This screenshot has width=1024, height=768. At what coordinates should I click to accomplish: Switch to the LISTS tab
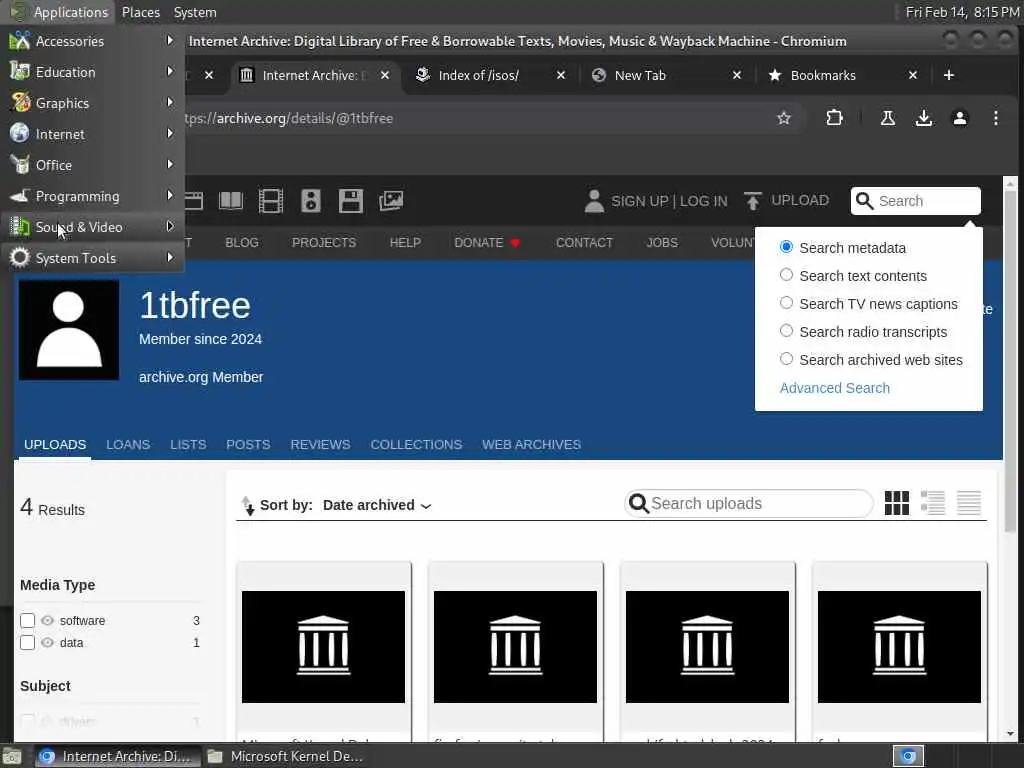tap(188, 444)
